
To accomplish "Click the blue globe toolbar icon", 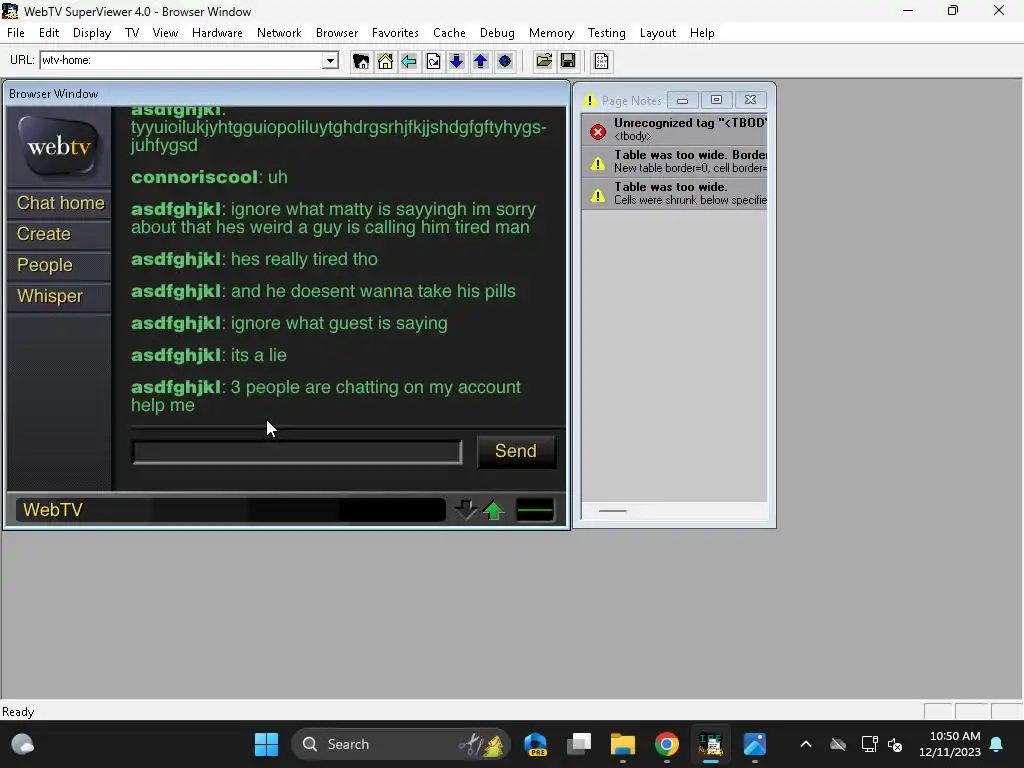I will [x=505, y=61].
